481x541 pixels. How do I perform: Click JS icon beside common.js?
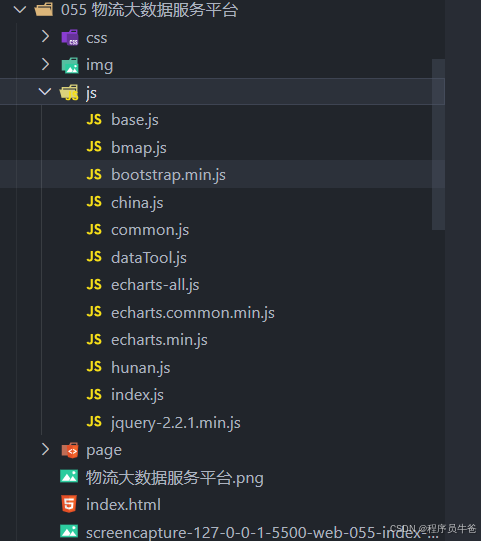(x=94, y=229)
